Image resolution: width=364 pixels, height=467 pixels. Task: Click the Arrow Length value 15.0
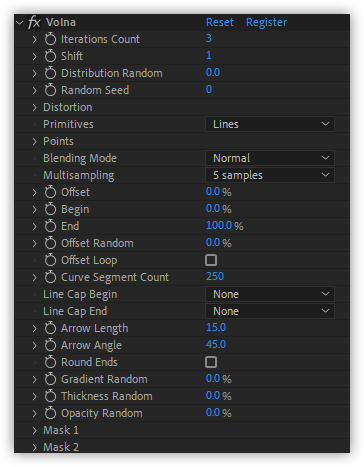click(216, 327)
